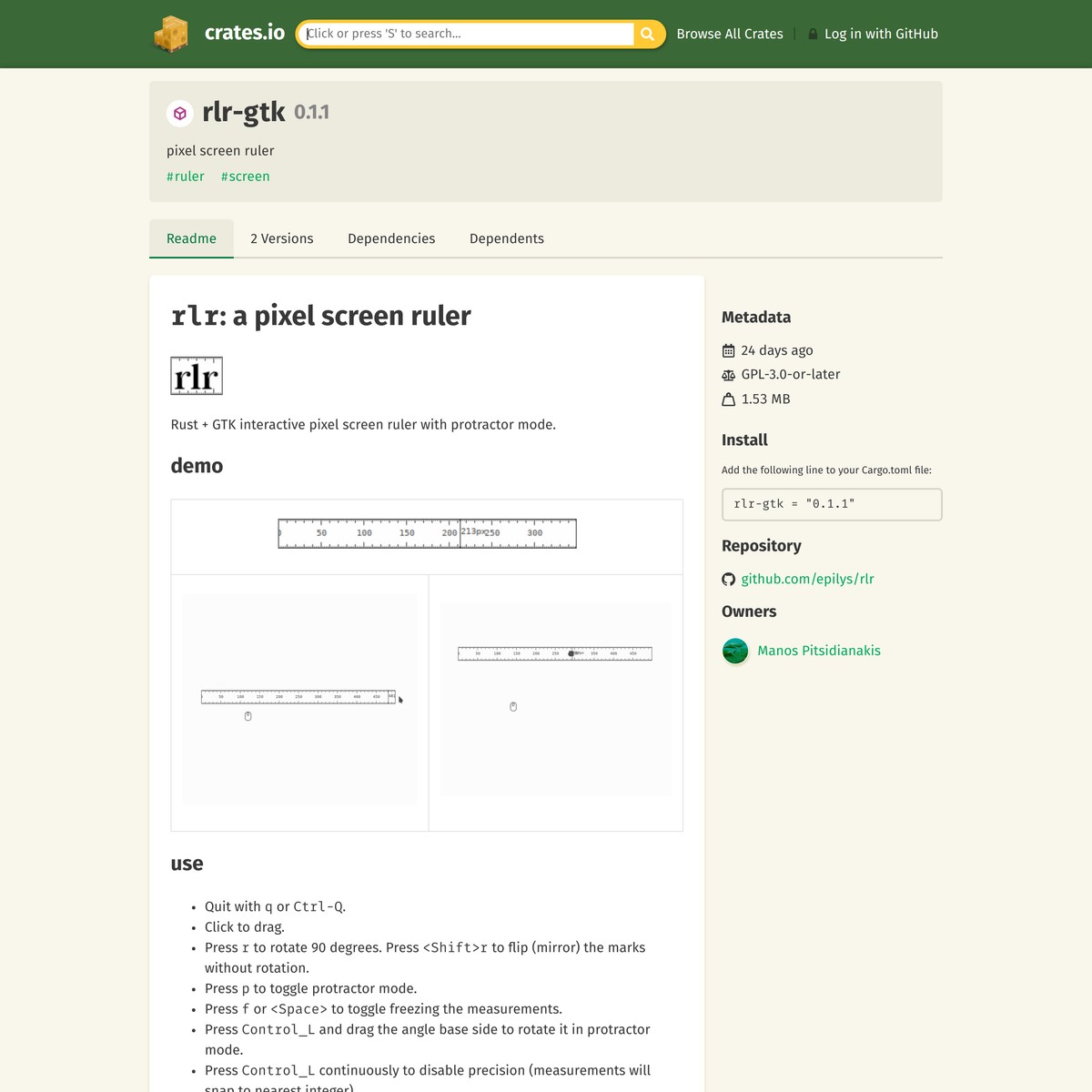Select the #screen tag

click(245, 176)
